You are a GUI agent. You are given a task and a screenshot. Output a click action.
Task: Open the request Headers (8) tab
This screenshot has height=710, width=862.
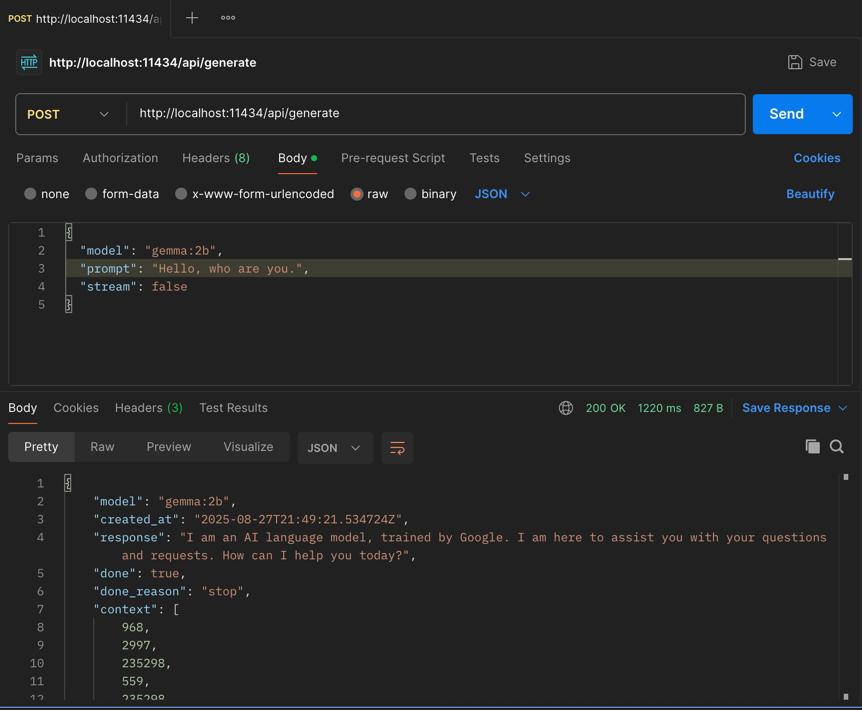click(216, 158)
